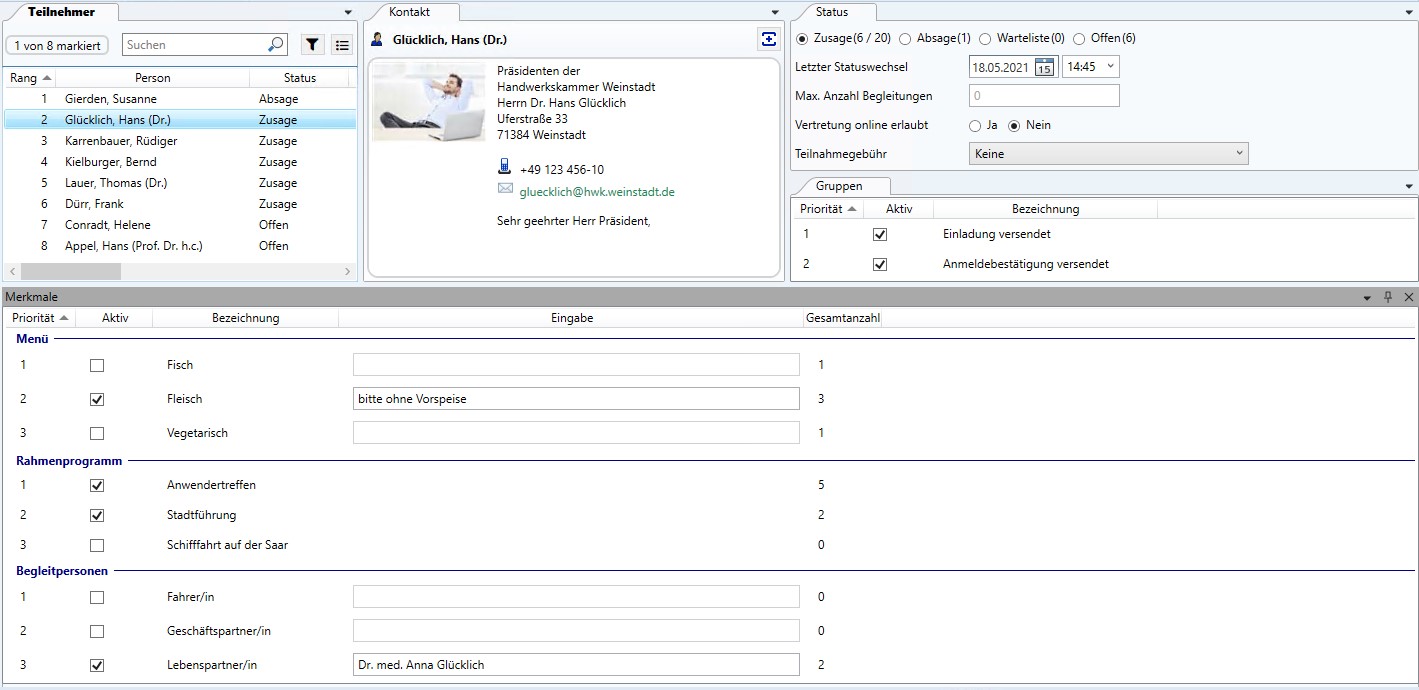Open the calendar date picker icon
1419x690 pixels.
click(1044, 67)
